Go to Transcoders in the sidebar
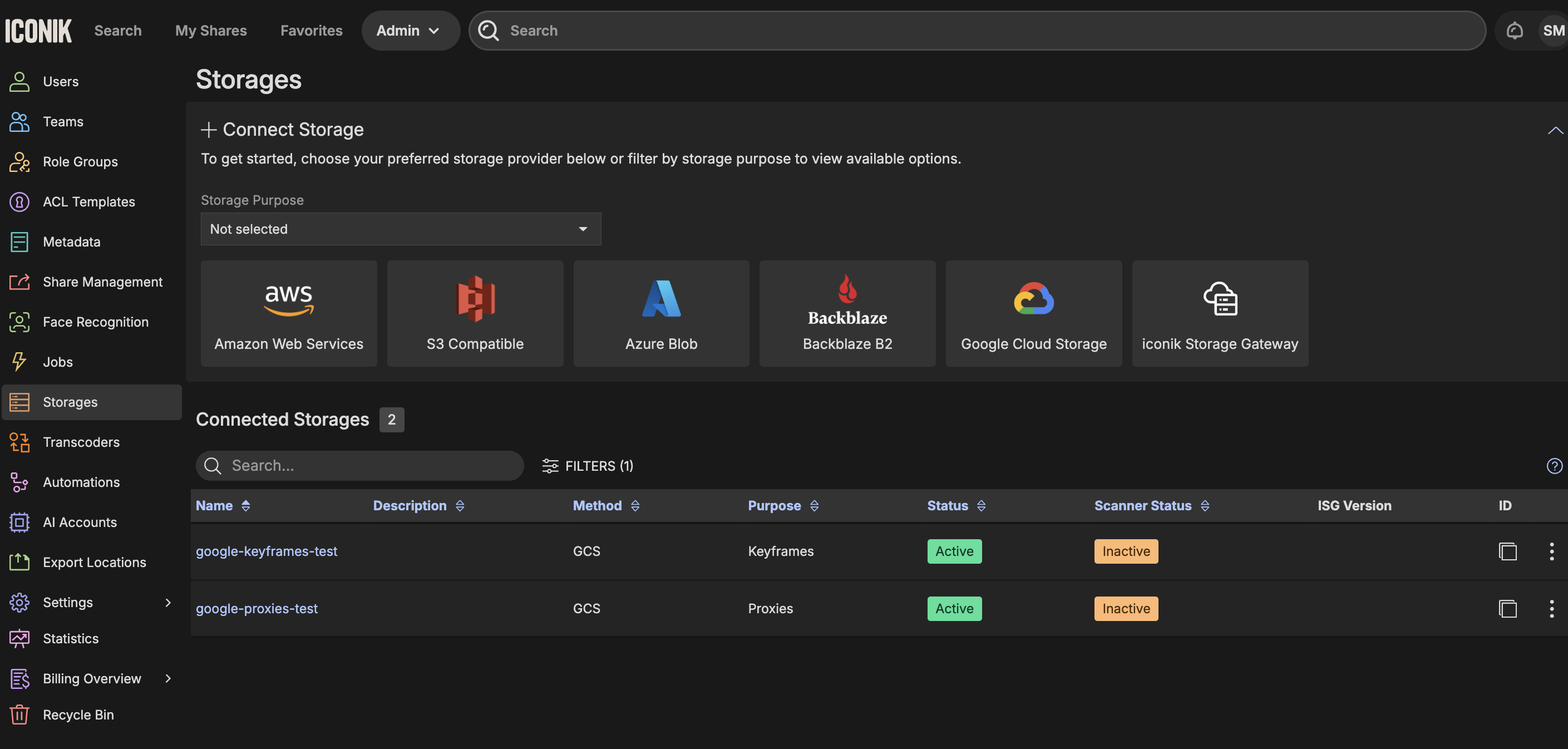This screenshot has width=1568, height=749. click(x=81, y=442)
